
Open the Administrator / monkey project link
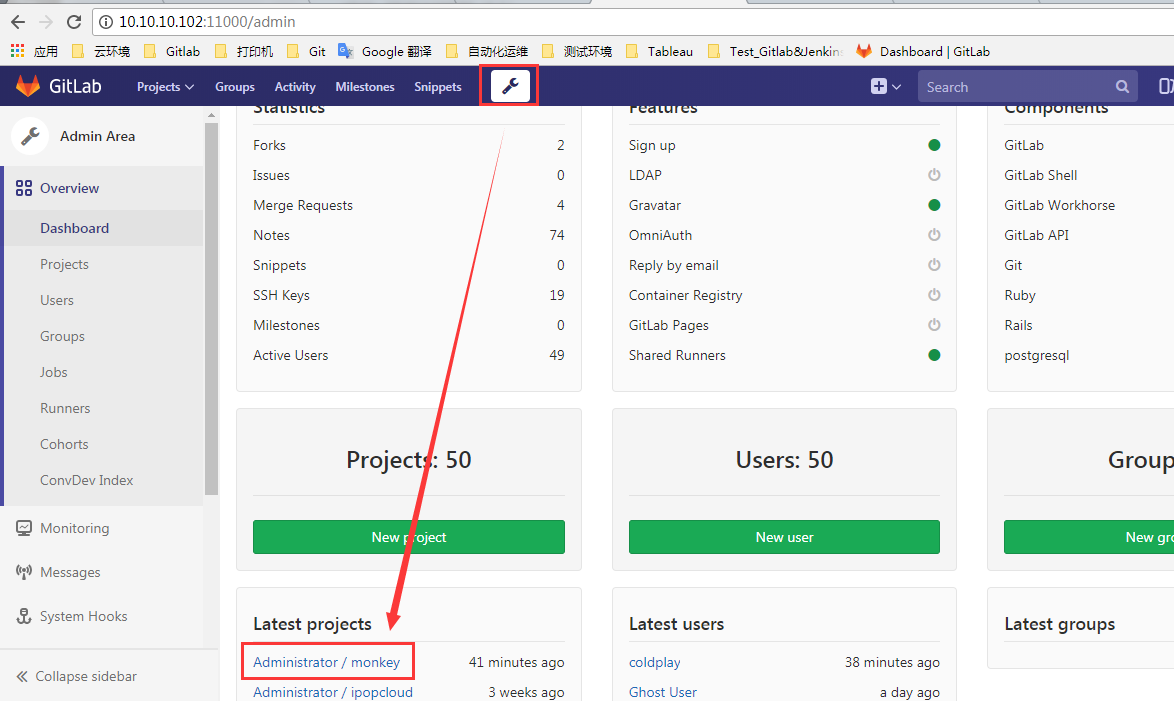pyautogui.click(x=326, y=662)
